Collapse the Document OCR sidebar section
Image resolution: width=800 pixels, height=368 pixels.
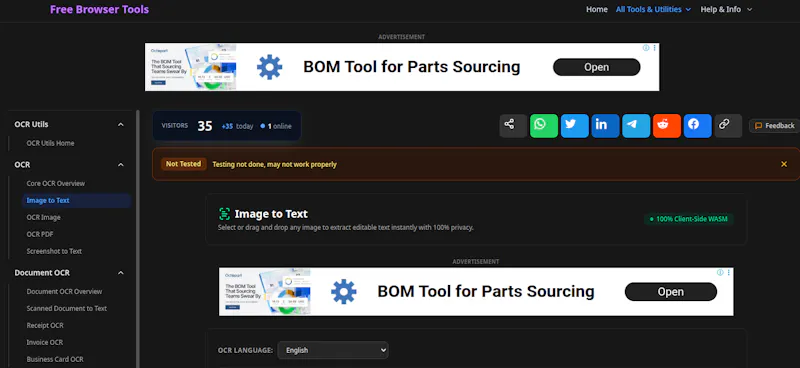pyautogui.click(x=120, y=273)
